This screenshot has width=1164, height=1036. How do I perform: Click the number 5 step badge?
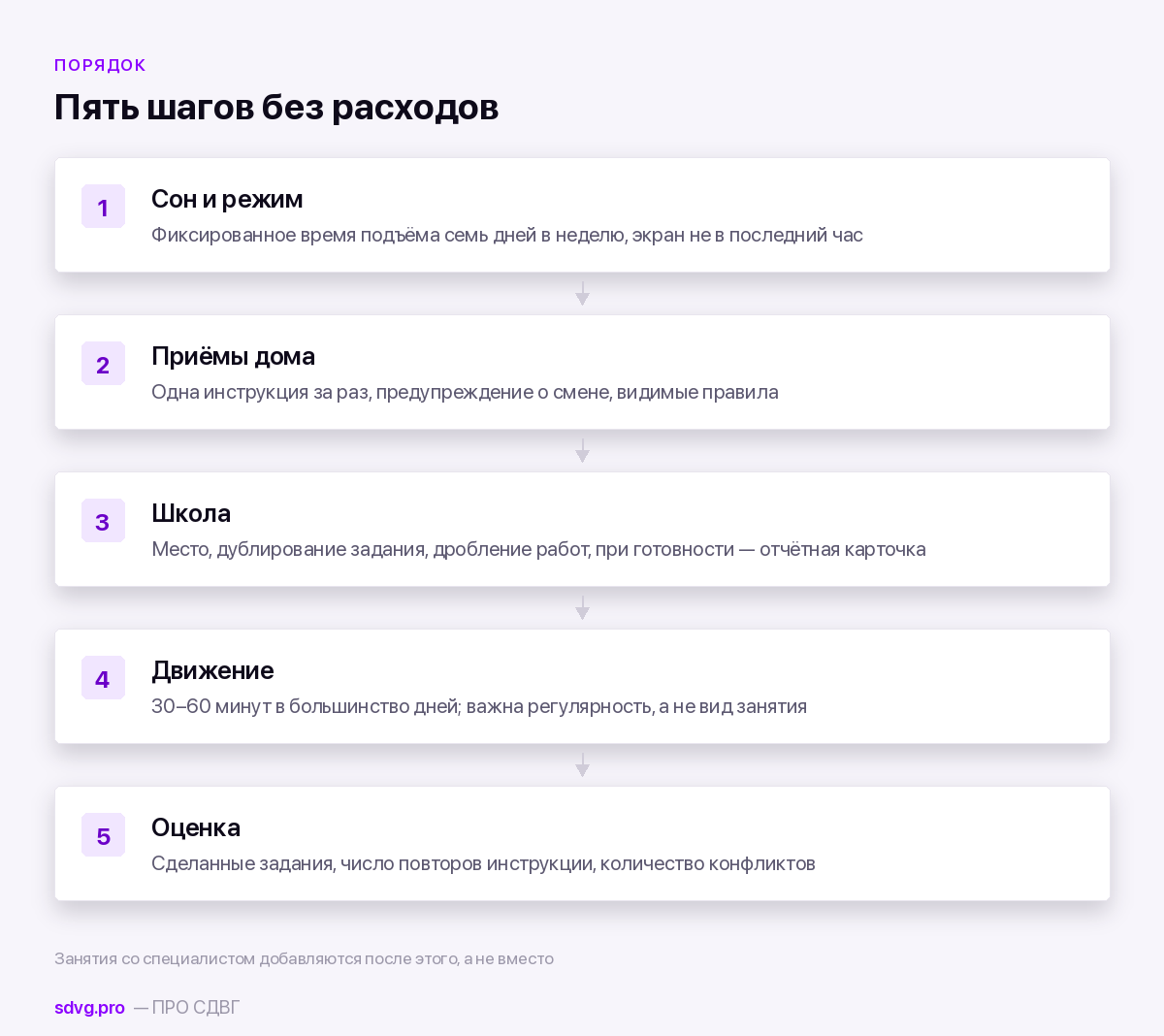tap(103, 835)
